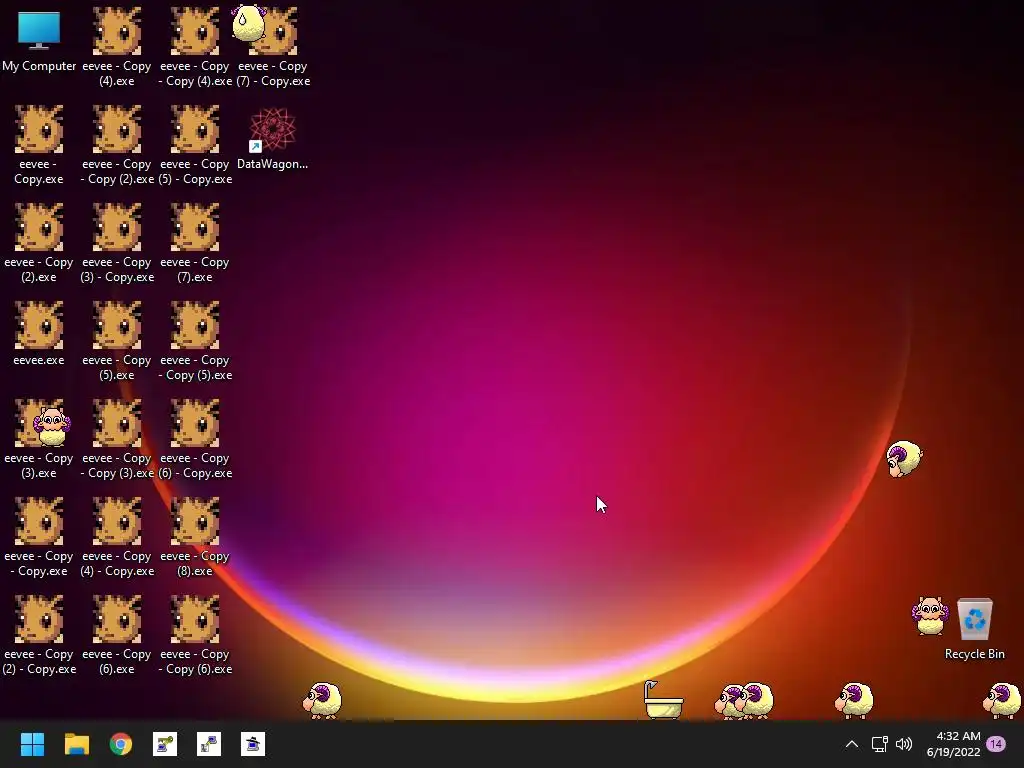1024x768 pixels.
Task: Open the volume control in system tray
Action: tap(904, 744)
